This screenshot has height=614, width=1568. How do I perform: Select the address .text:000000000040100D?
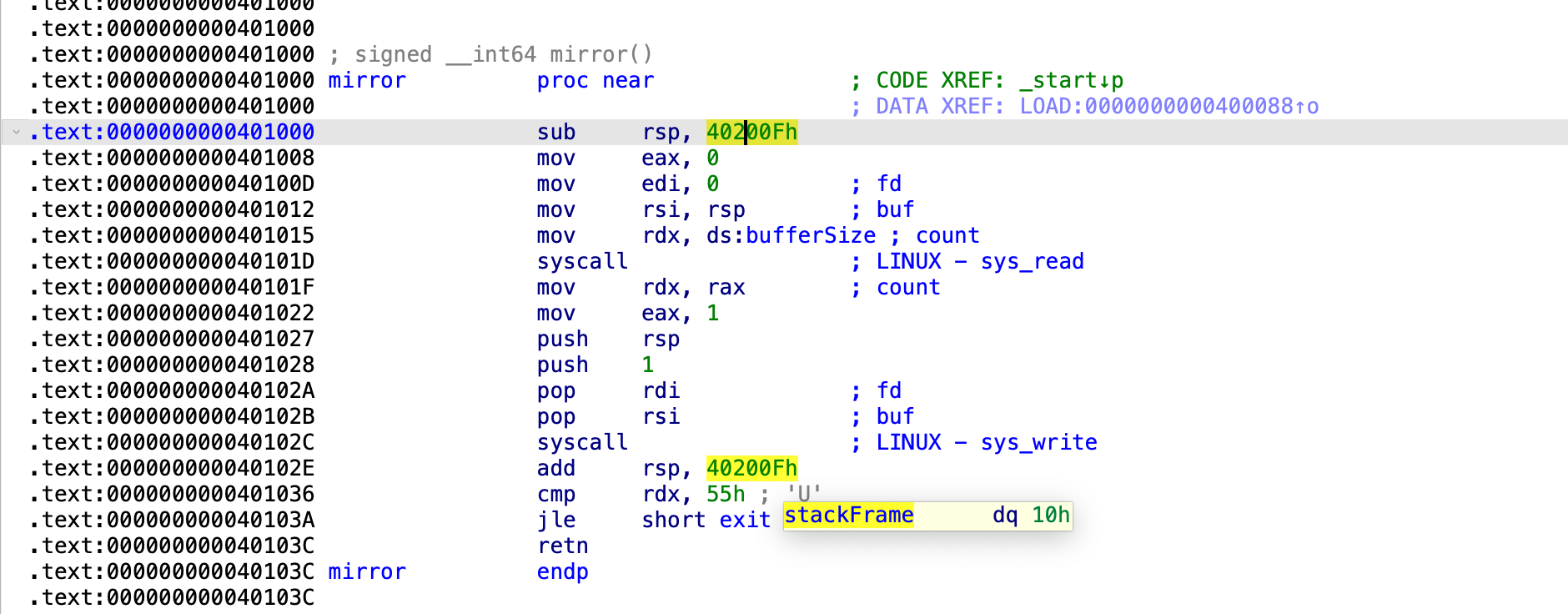(x=171, y=184)
